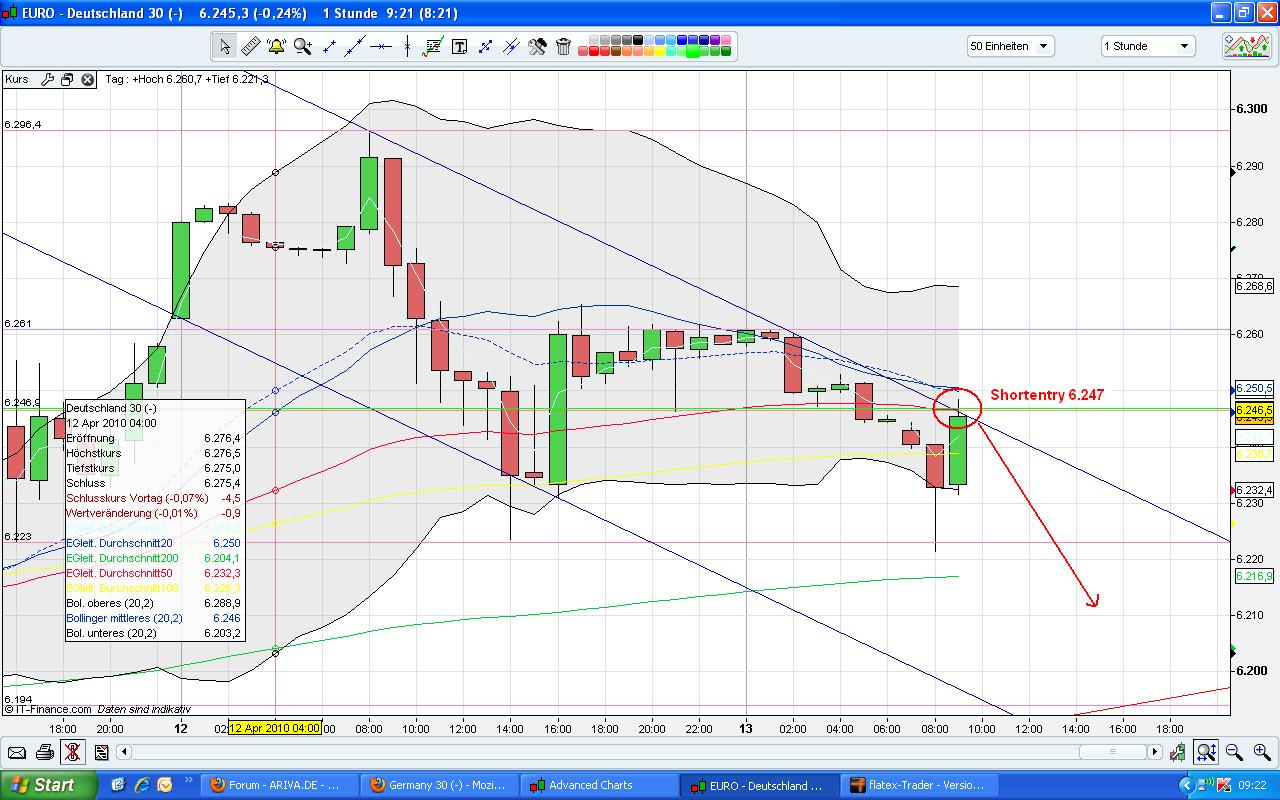Pick the parallel channel lines tool
This screenshot has height=800, width=1280.
tap(511, 46)
